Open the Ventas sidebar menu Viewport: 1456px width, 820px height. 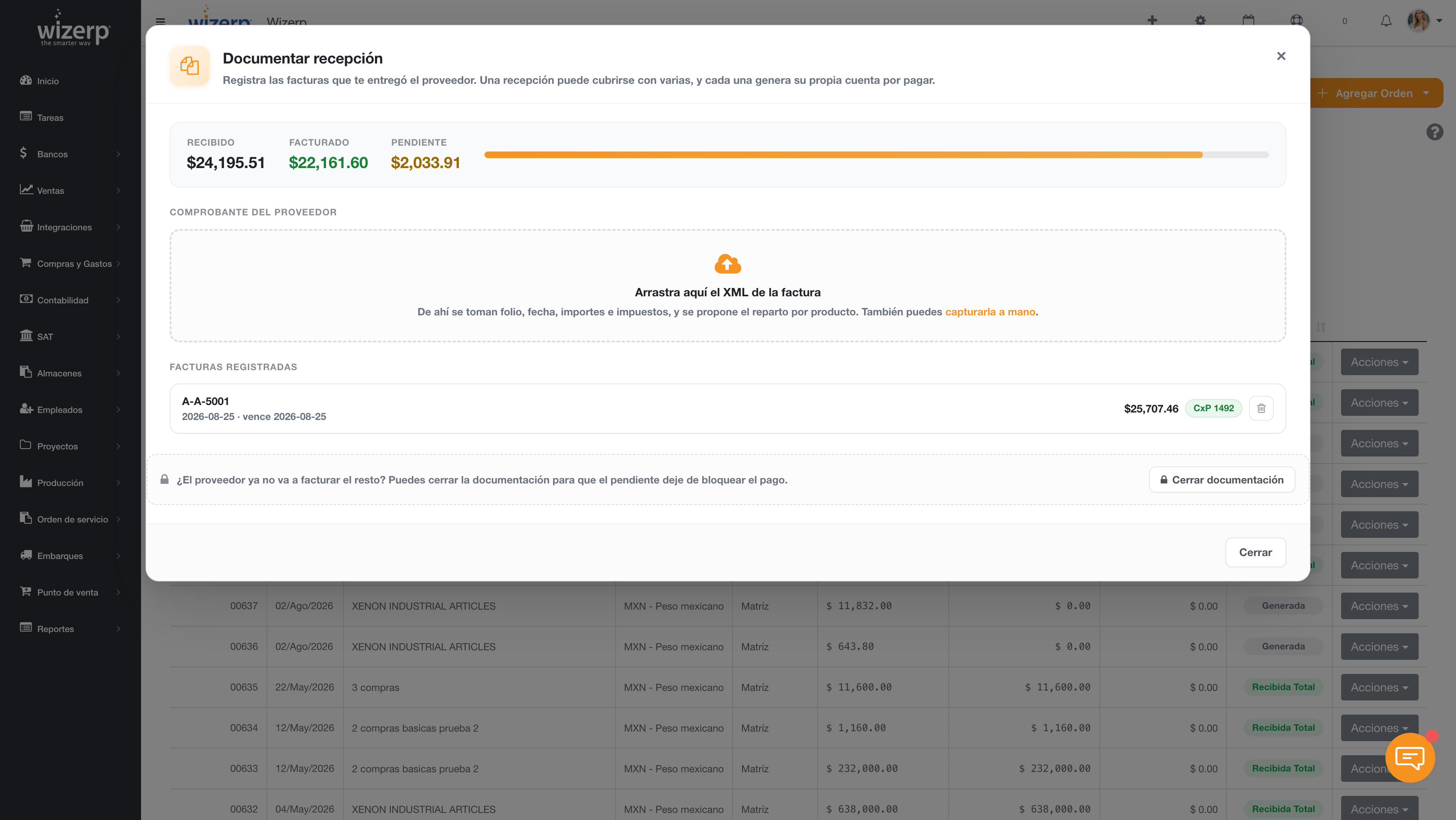(x=70, y=190)
